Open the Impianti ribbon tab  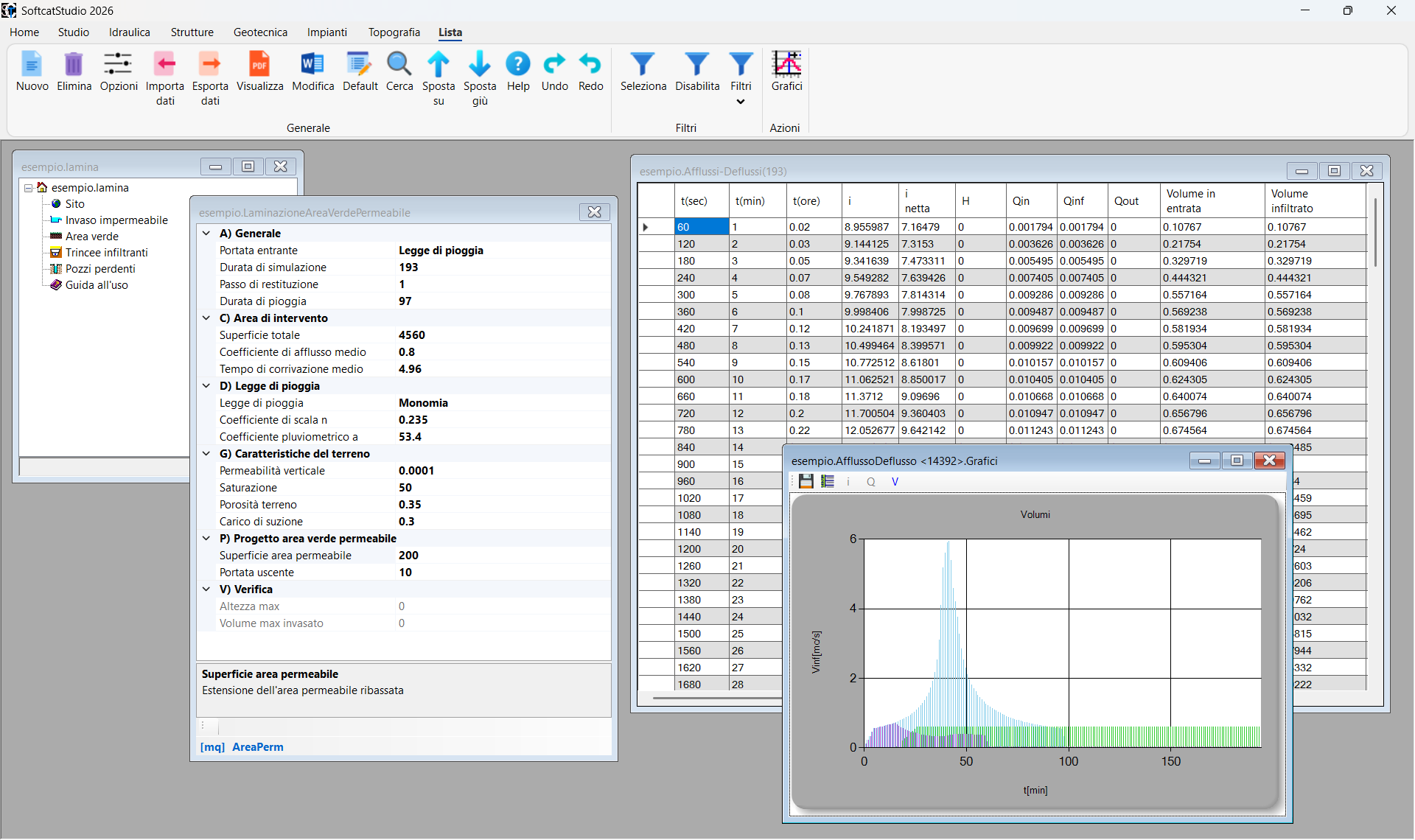327,32
